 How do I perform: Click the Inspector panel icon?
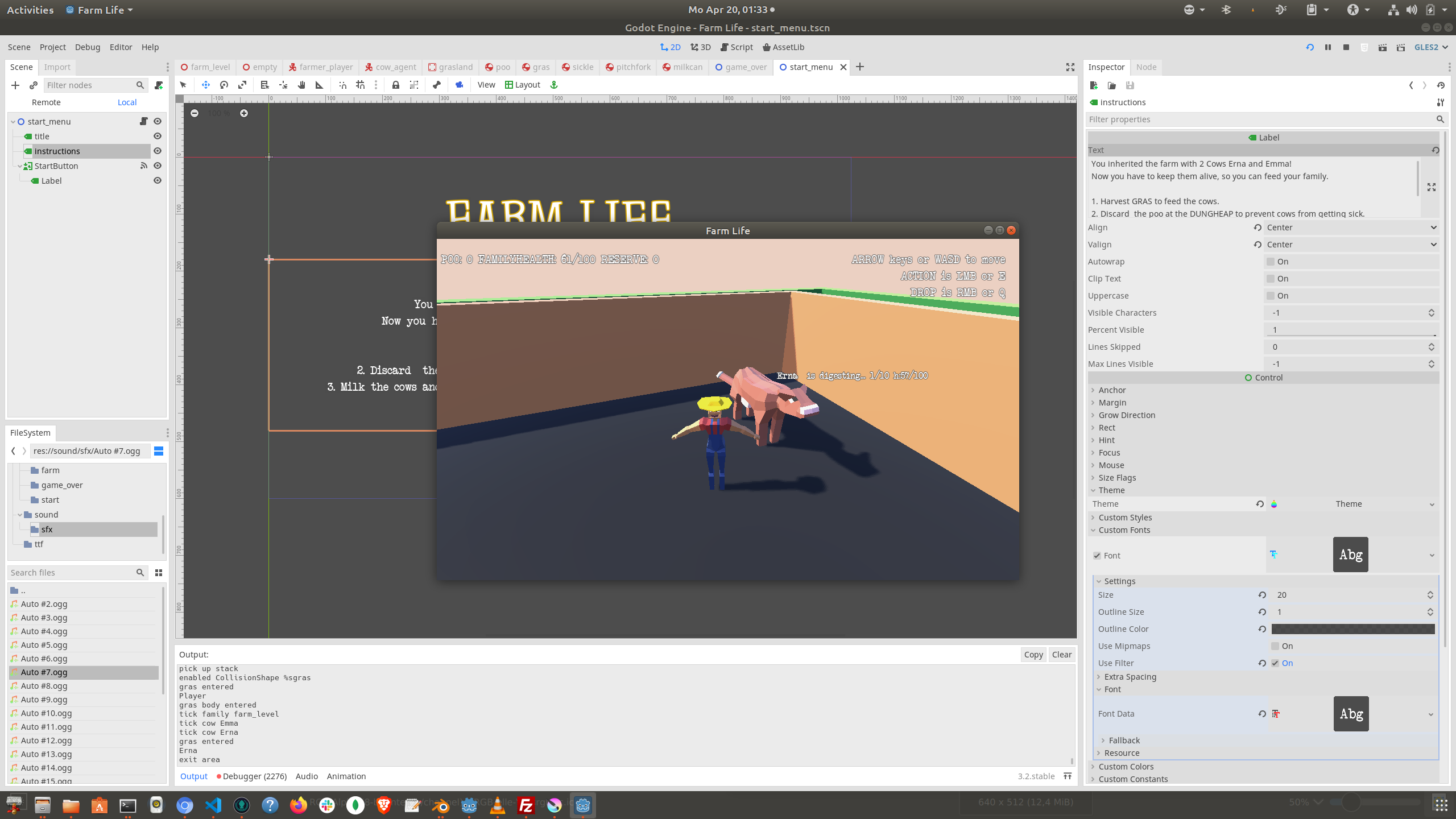[x=1108, y=67]
